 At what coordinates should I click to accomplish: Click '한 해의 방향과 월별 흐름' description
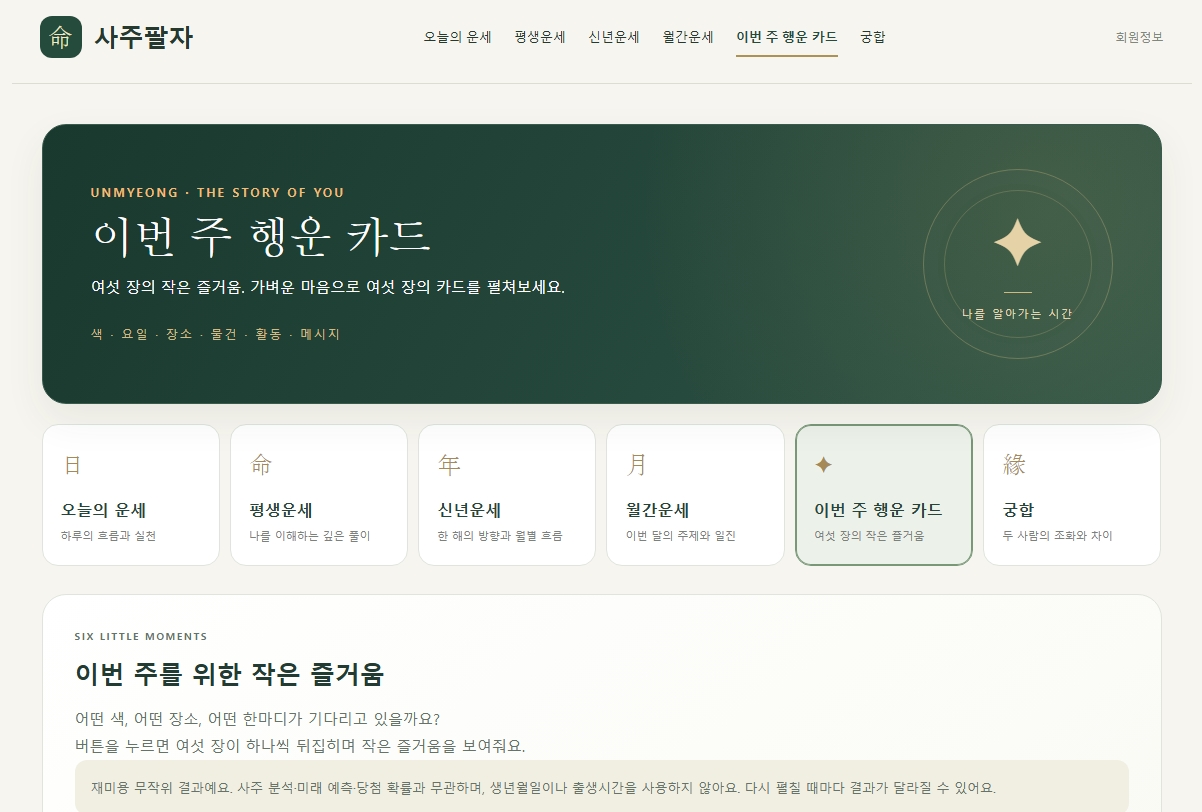click(x=500, y=536)
